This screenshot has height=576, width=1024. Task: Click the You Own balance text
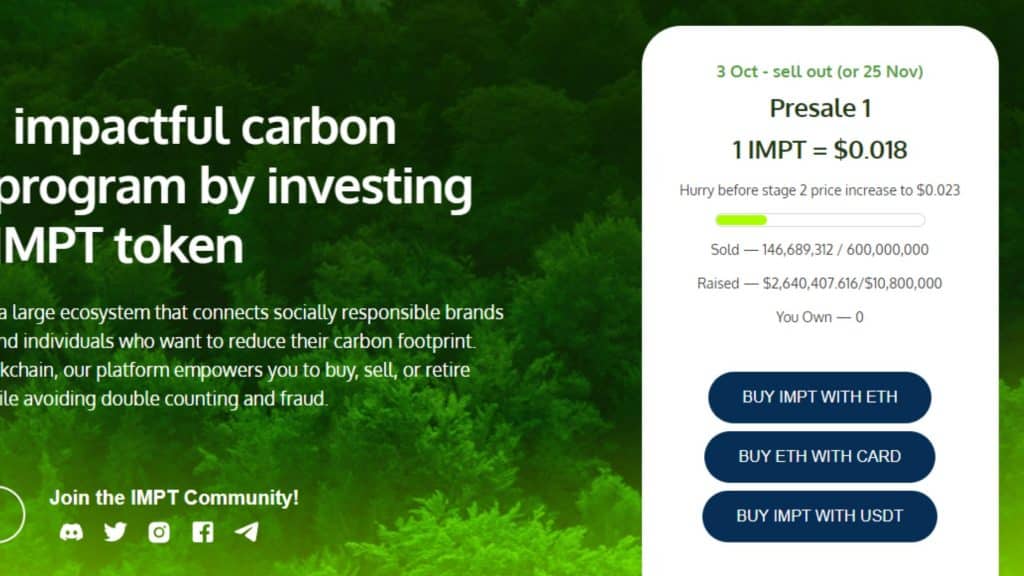coord(820,317)
